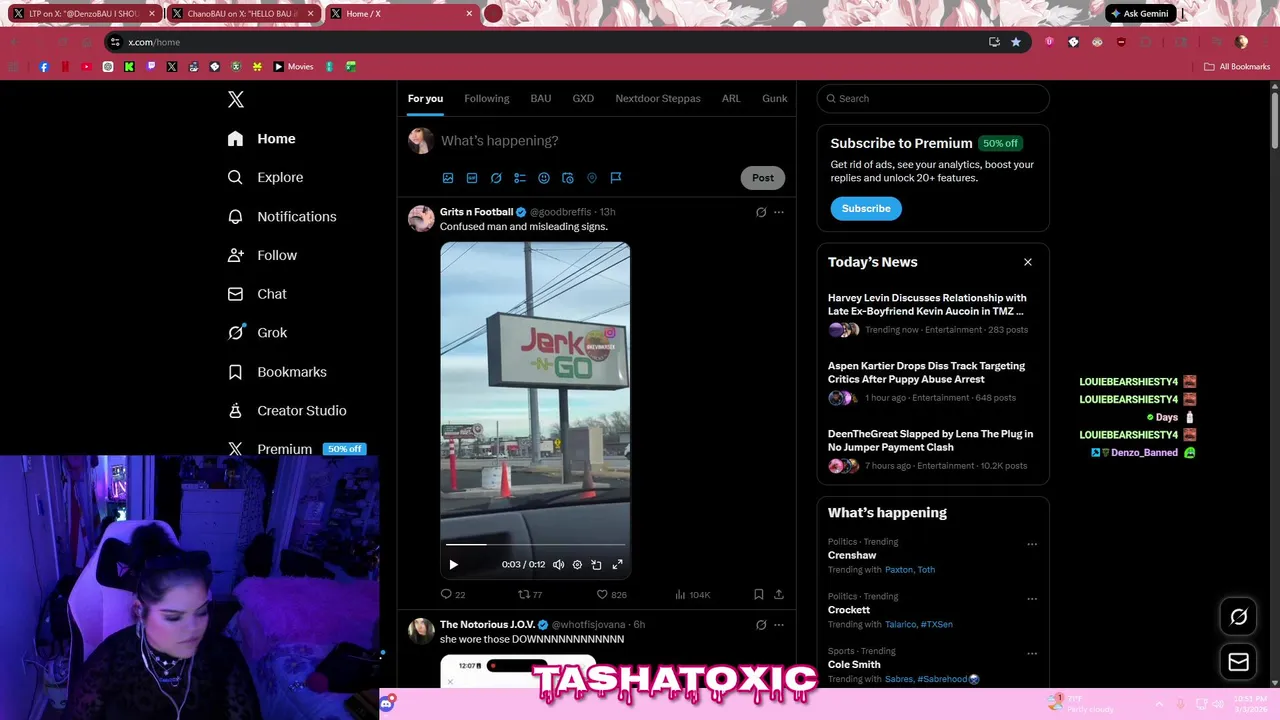Image resolution: width=1280 pixels, height=720 pixels.
Task: Open more options for Crockett trend
Action: (x=1032, y=599)
